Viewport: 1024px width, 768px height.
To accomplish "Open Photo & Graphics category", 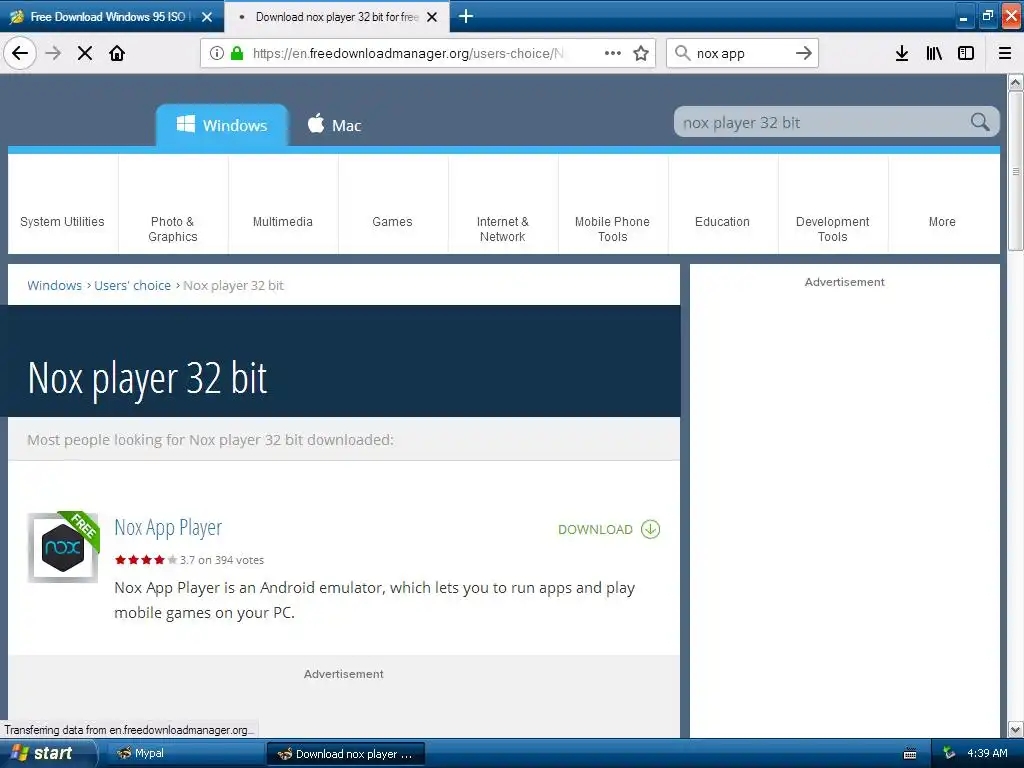I will click(173, 204).
